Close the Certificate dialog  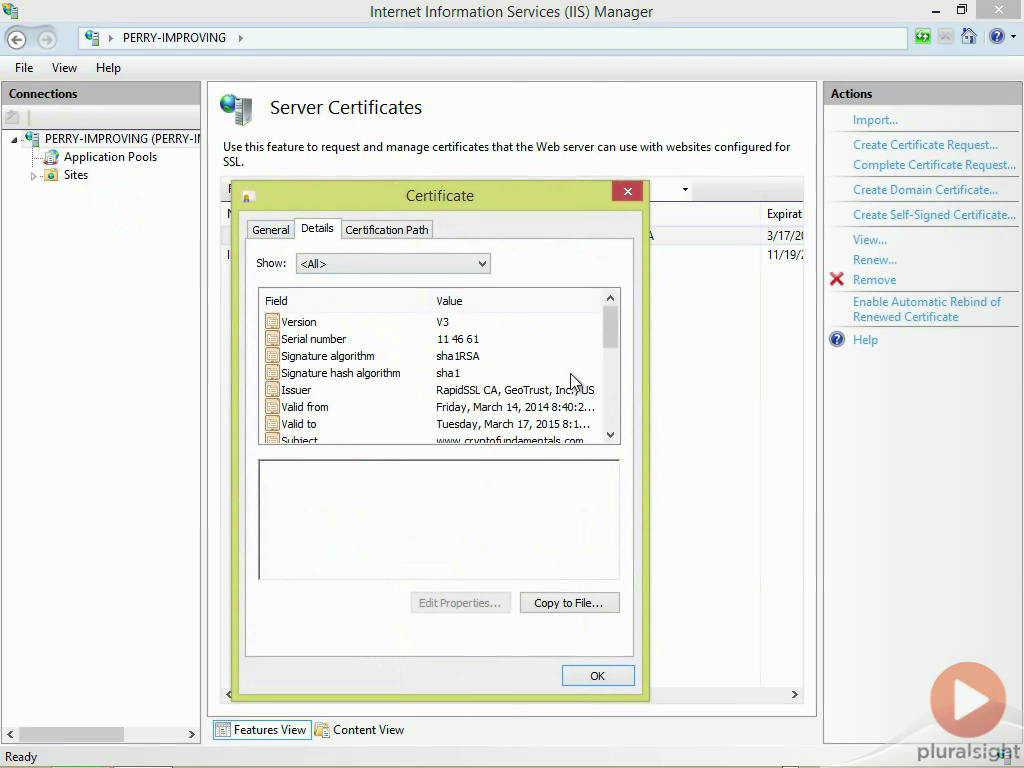[x=628, y=191]
